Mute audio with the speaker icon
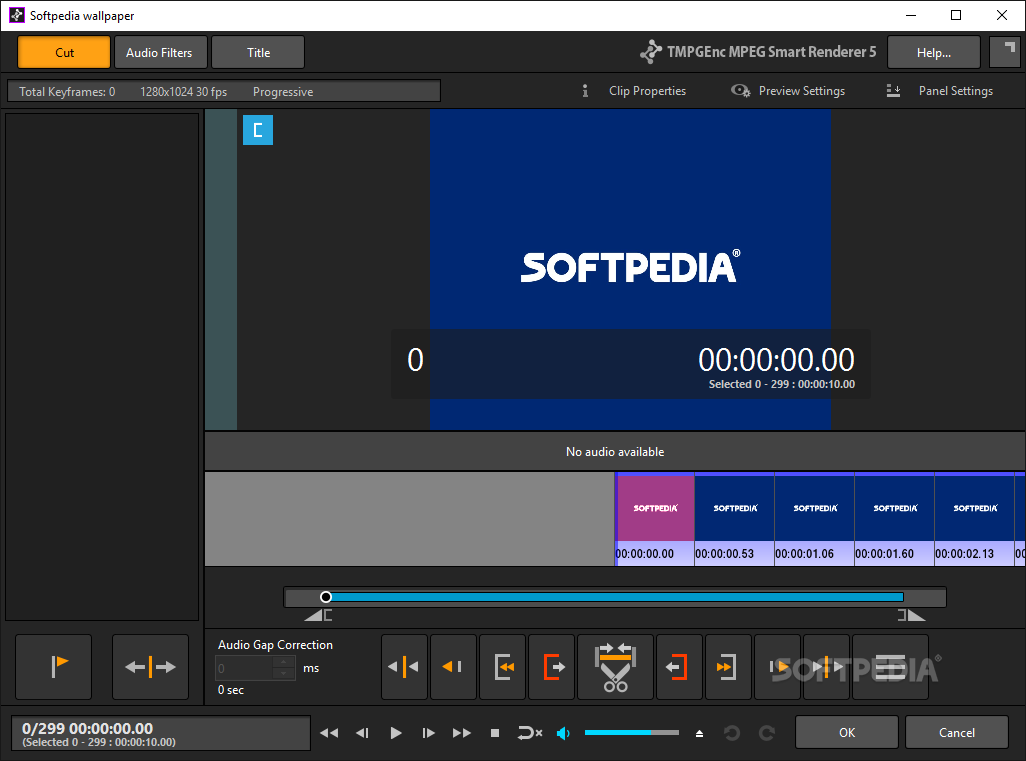Image resolution: width=1026 pixels, height=761 pixels. coord(563,733)
